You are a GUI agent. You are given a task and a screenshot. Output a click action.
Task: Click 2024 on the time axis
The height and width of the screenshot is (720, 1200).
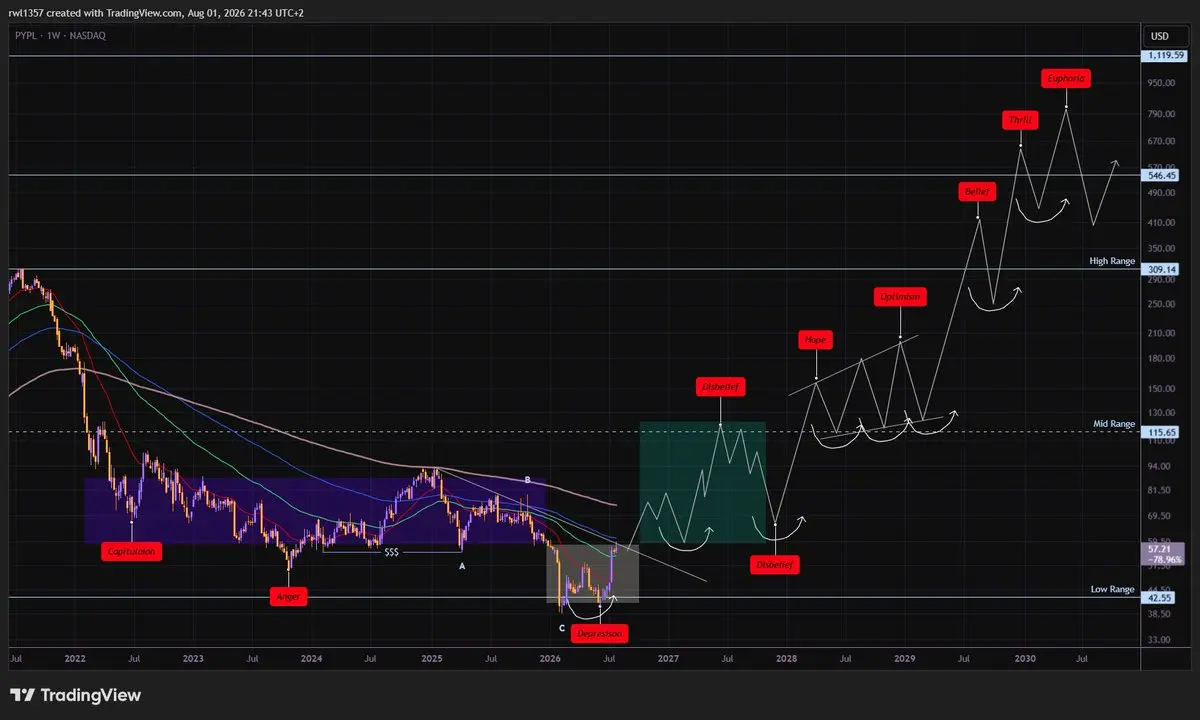point(311,660)
